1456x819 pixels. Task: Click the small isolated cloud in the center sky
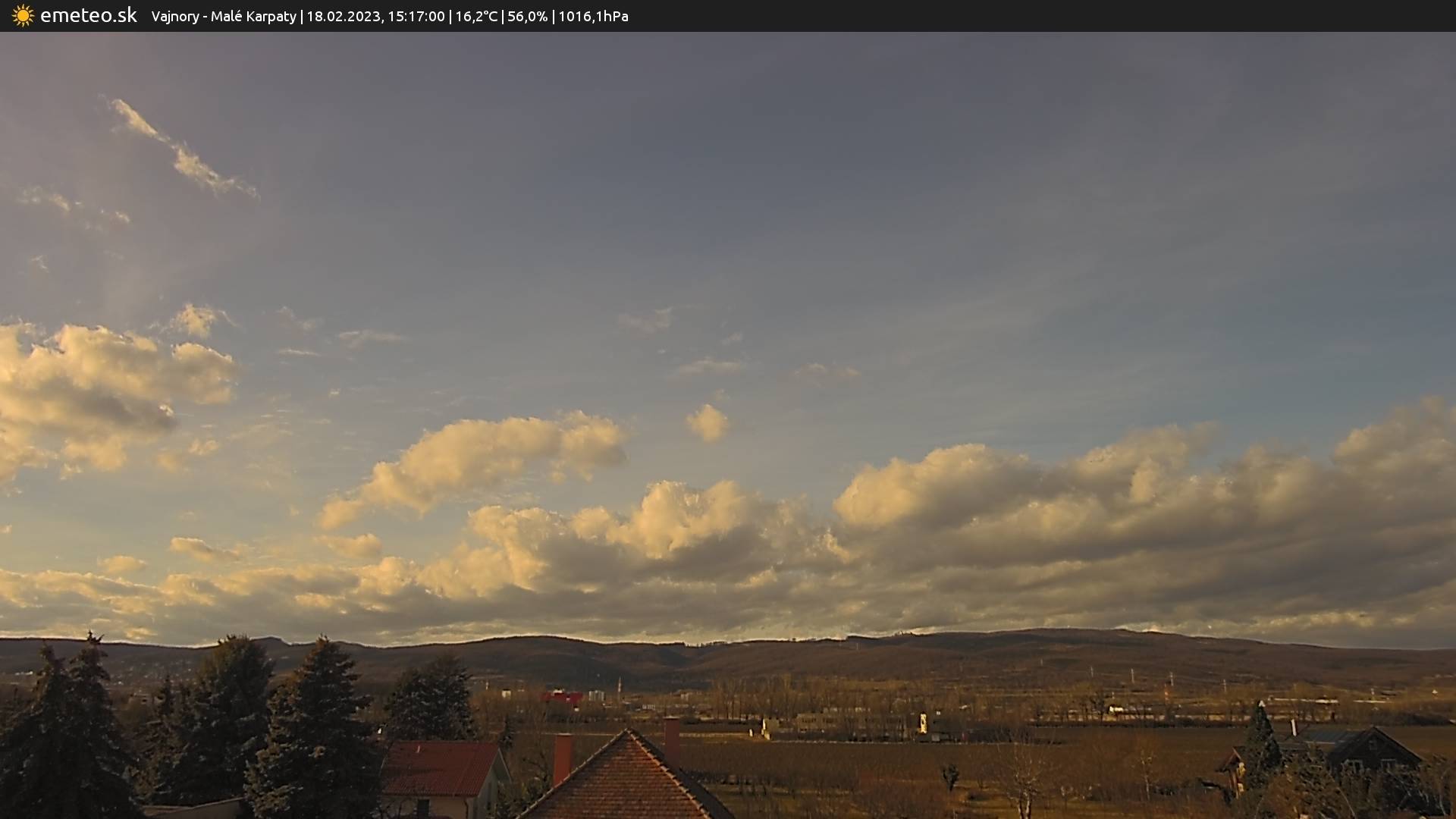[708, 422]
